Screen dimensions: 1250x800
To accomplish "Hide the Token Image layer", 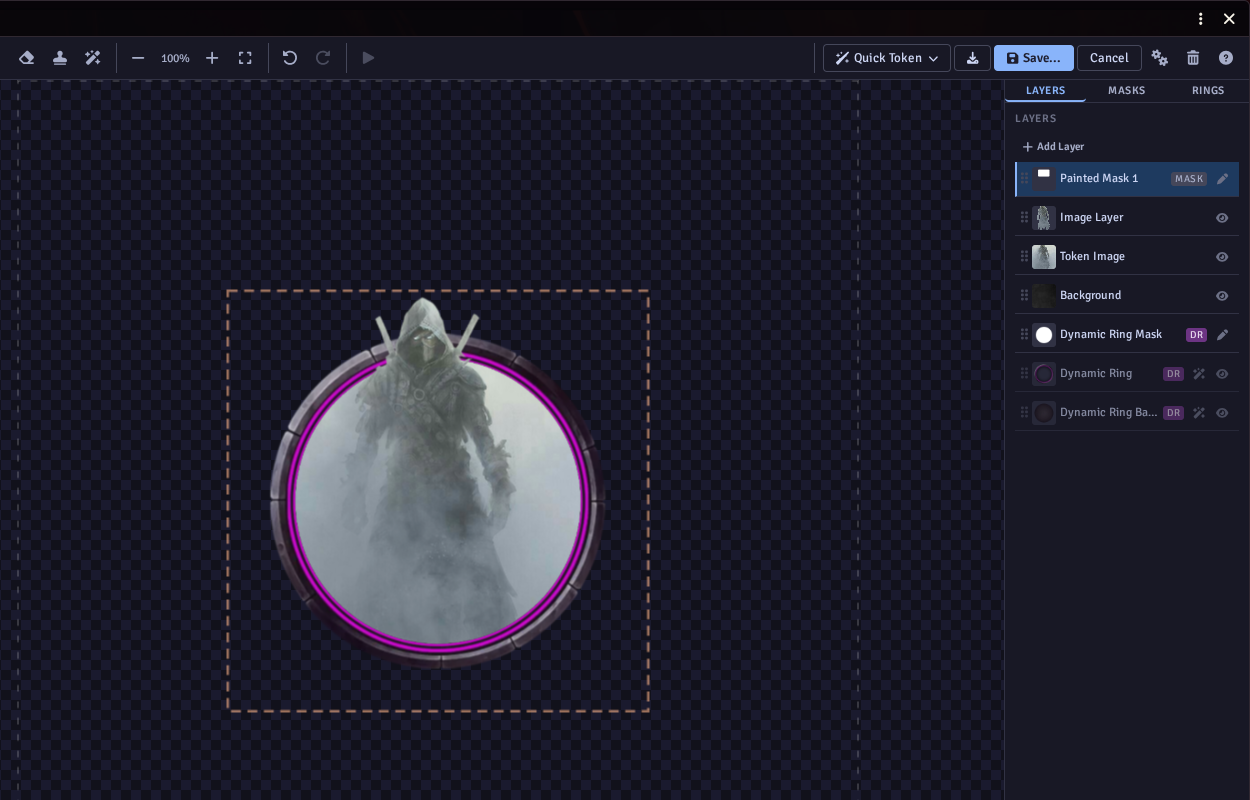I will click(1222, 257).
